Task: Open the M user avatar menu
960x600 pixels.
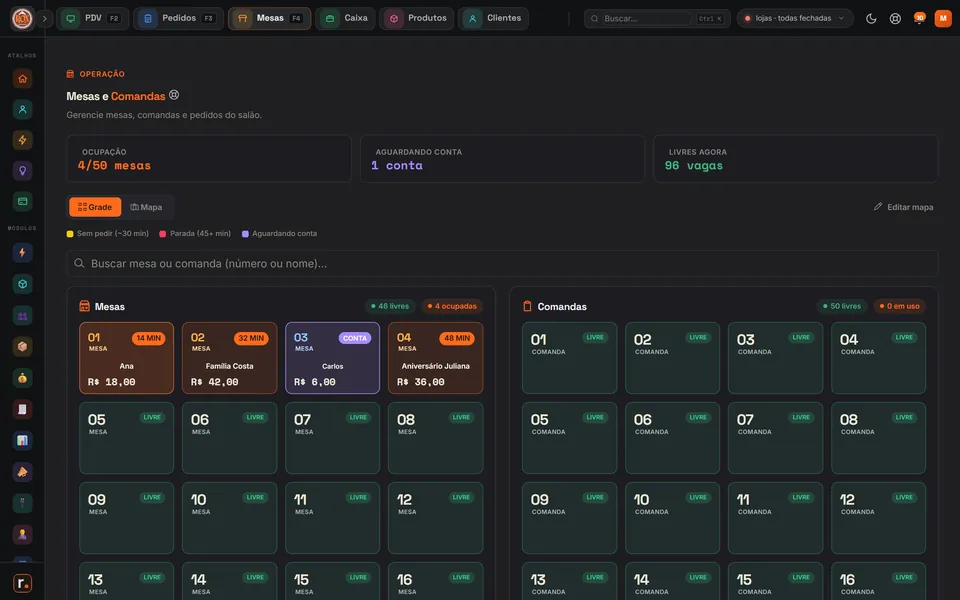Action: tap(943, 18)
